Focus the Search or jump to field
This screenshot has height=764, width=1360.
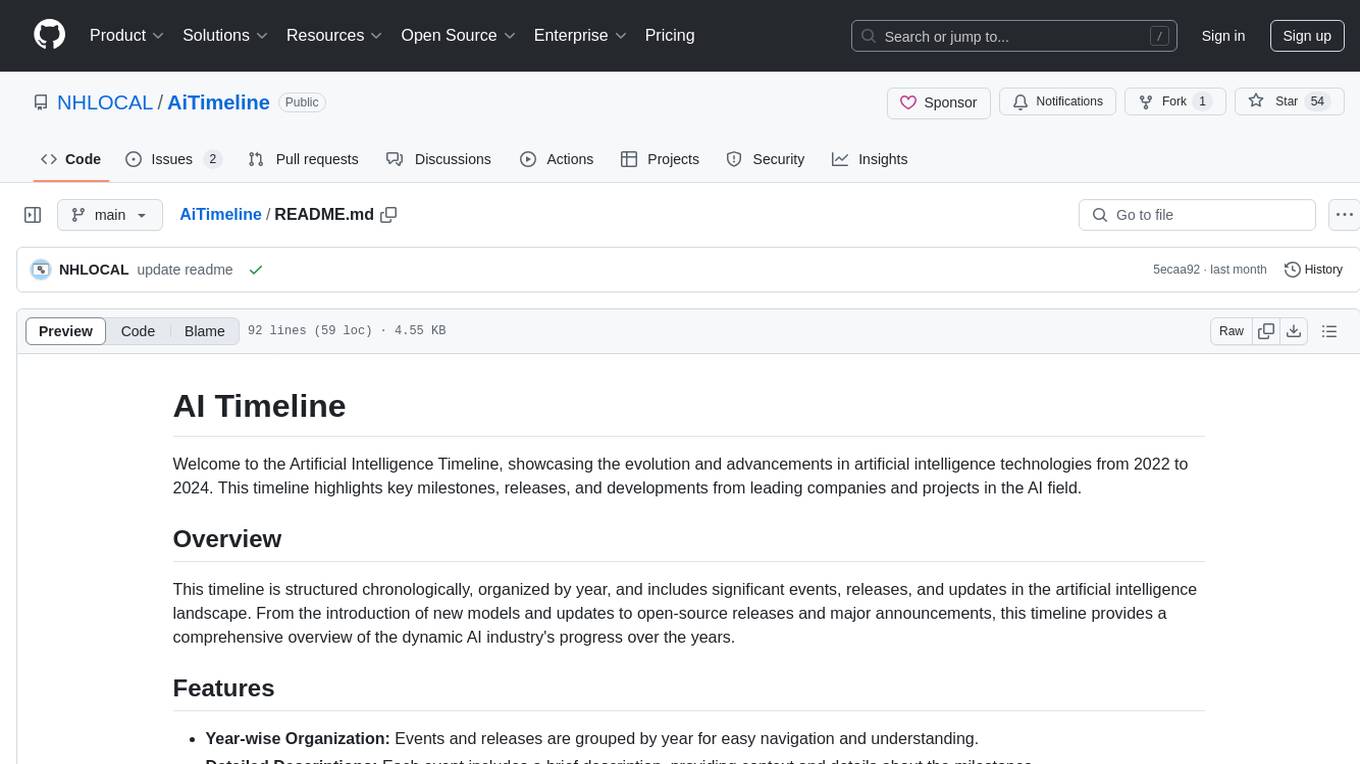click(1013, 36)
